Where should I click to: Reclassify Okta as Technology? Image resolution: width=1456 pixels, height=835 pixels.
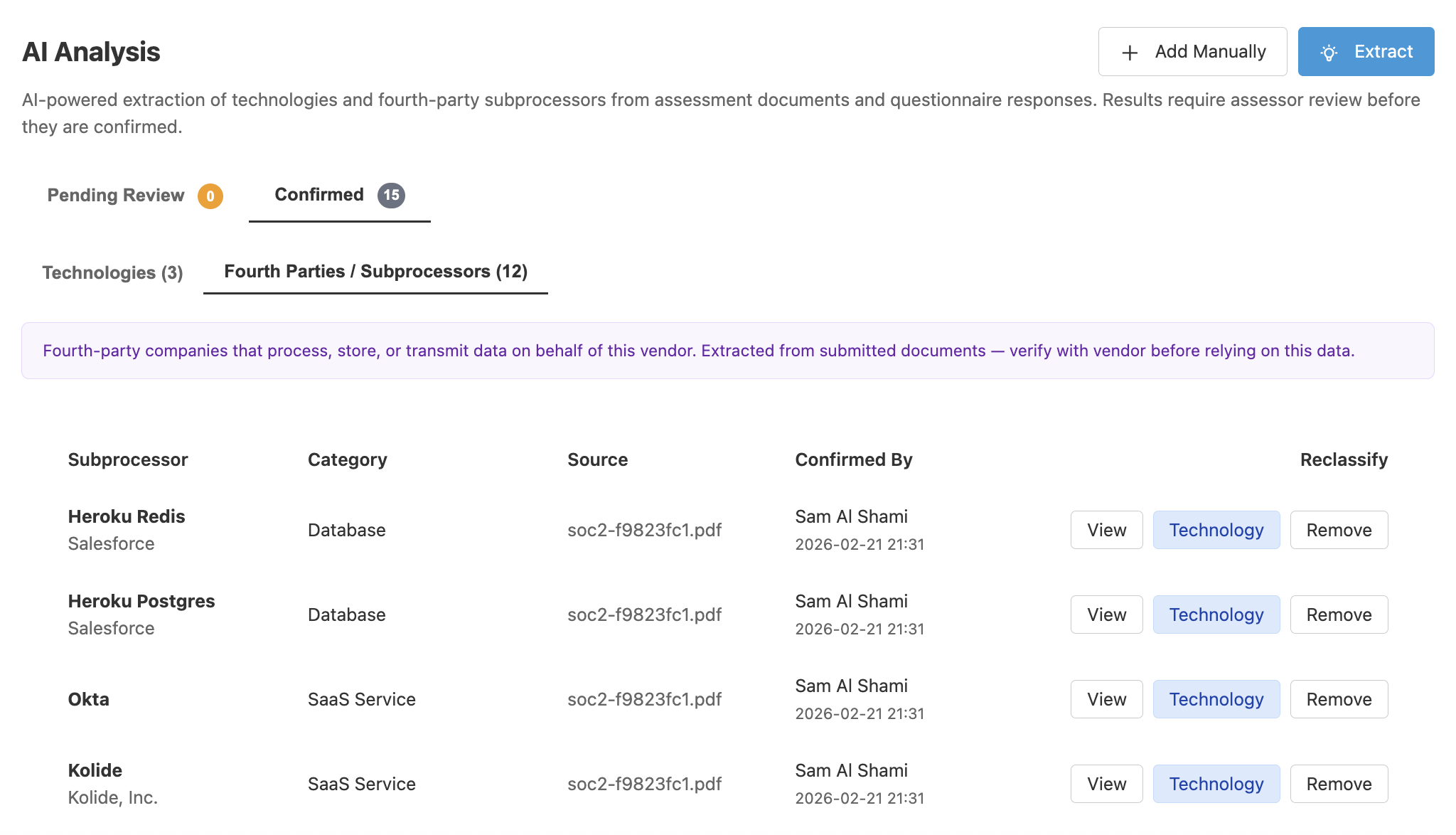click(x=1216, y=699)
